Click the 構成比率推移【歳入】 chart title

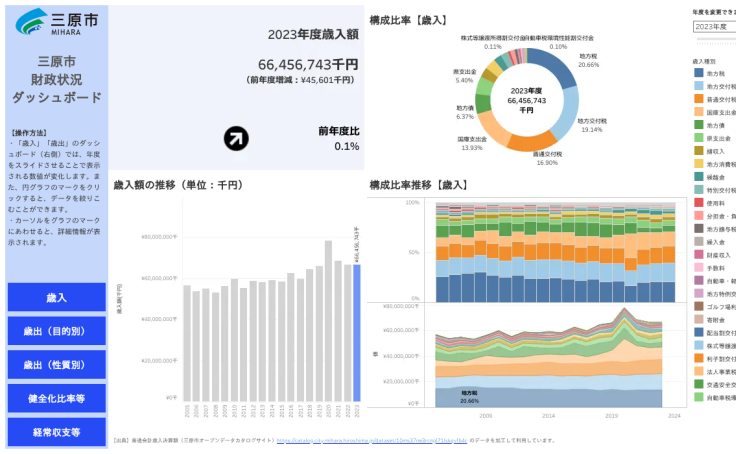[x=419, y=185]
